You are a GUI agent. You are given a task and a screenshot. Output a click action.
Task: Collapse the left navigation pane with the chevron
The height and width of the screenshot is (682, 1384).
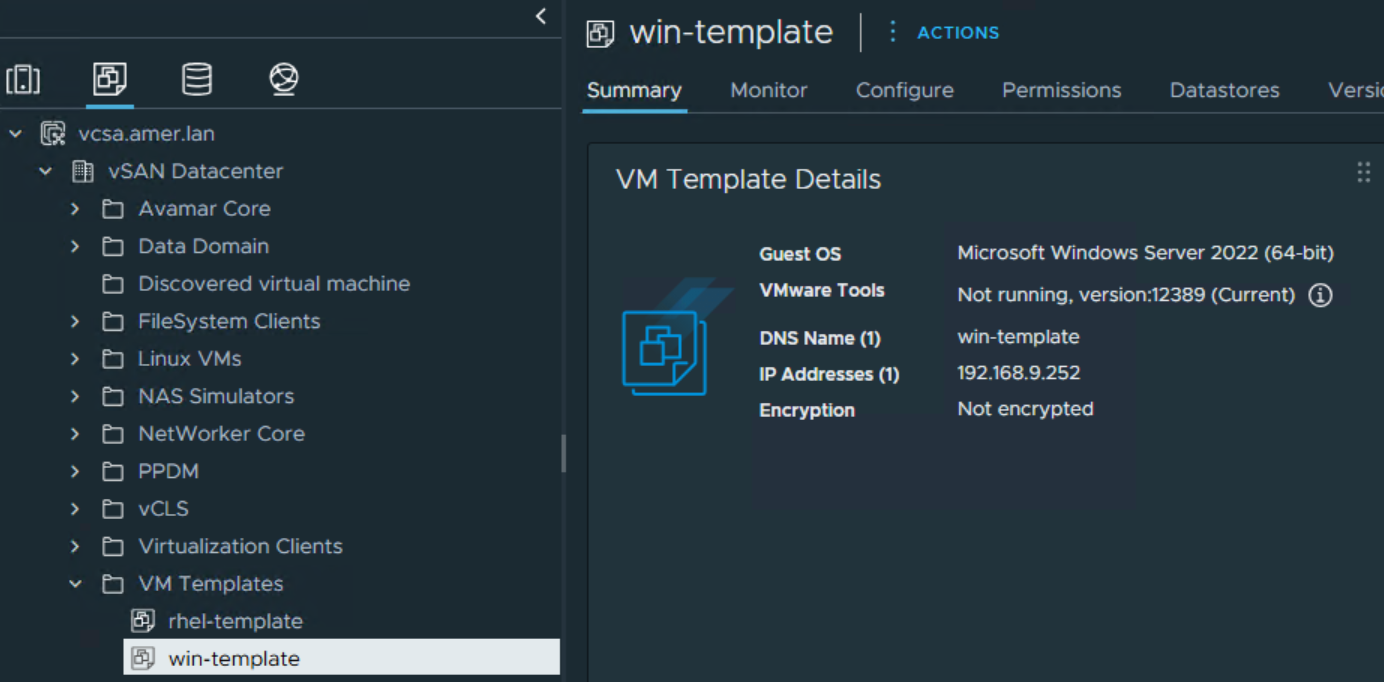(x=540, y=16)
